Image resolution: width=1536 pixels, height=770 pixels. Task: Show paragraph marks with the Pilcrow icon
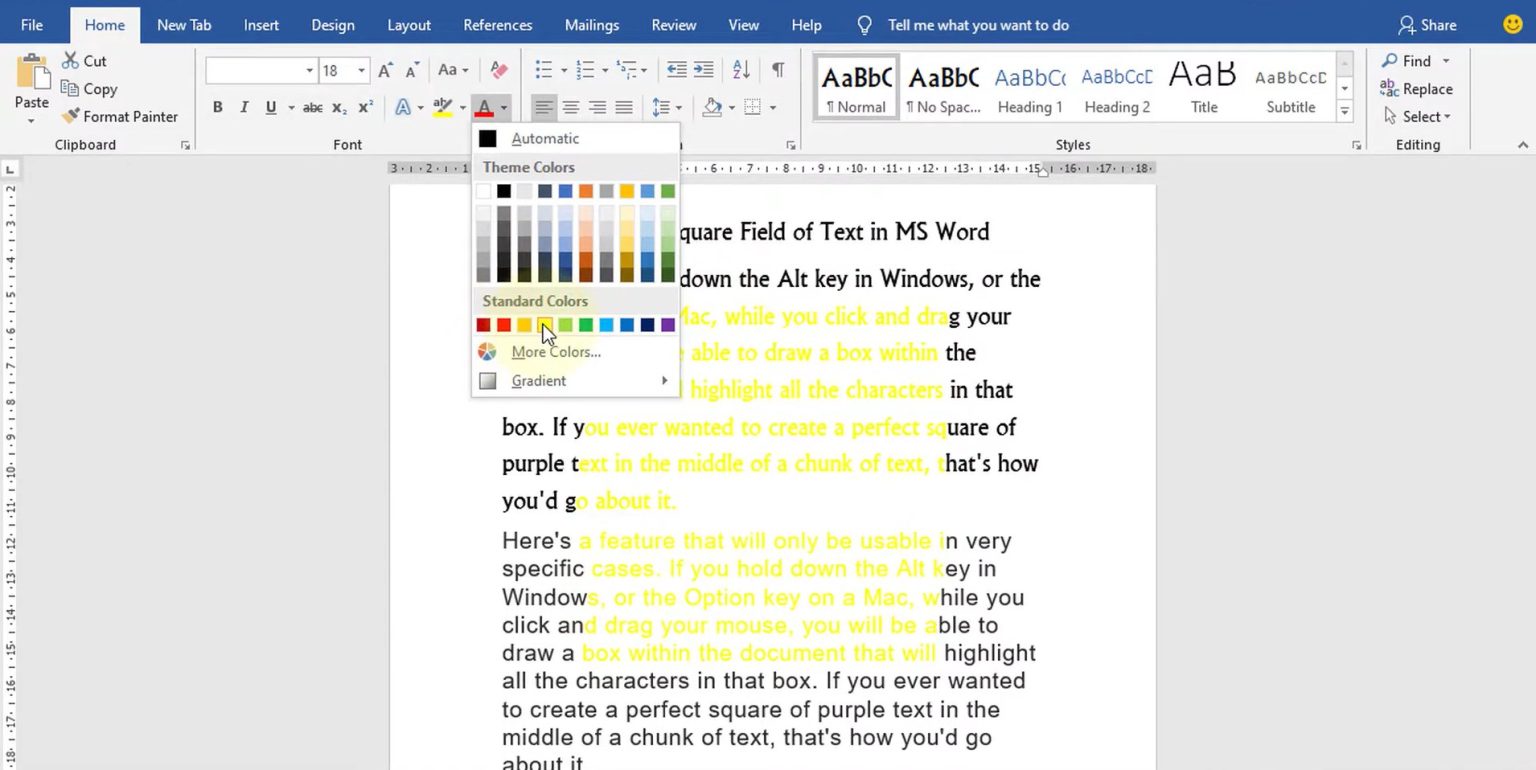(x=778, y=71)
